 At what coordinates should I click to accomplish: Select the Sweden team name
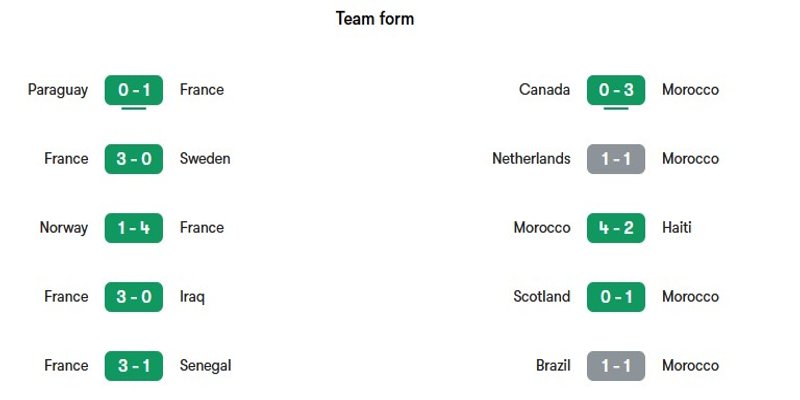(x=205, y=159)
